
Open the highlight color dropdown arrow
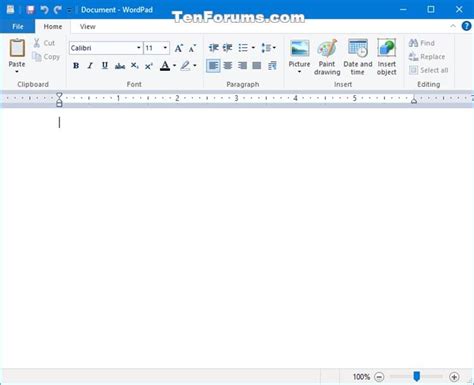coord(195,66)
